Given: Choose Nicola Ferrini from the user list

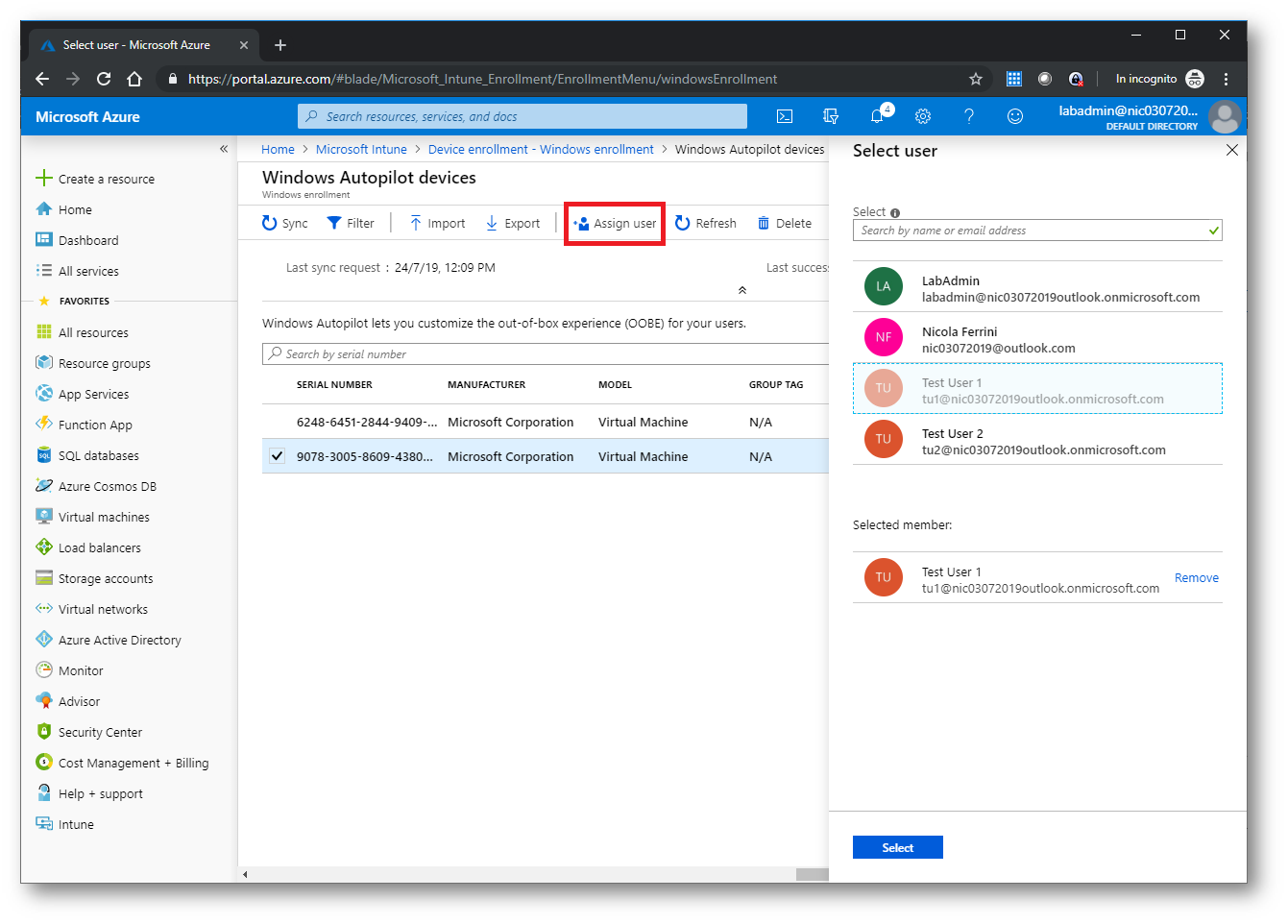Looking at the screenshot, I should [1037, 337].
